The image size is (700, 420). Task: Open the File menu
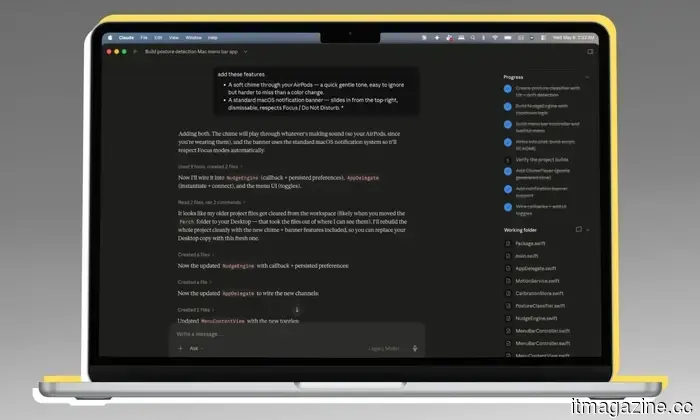pos(144,37)
